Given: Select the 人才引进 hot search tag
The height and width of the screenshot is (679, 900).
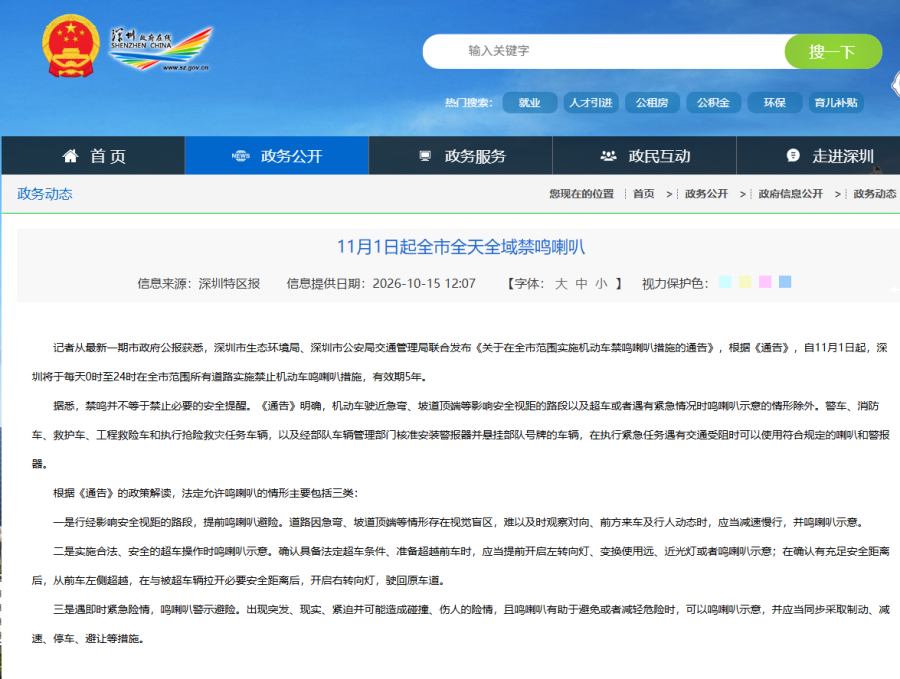Looking at the screenshot, I should tap(591, 103).
